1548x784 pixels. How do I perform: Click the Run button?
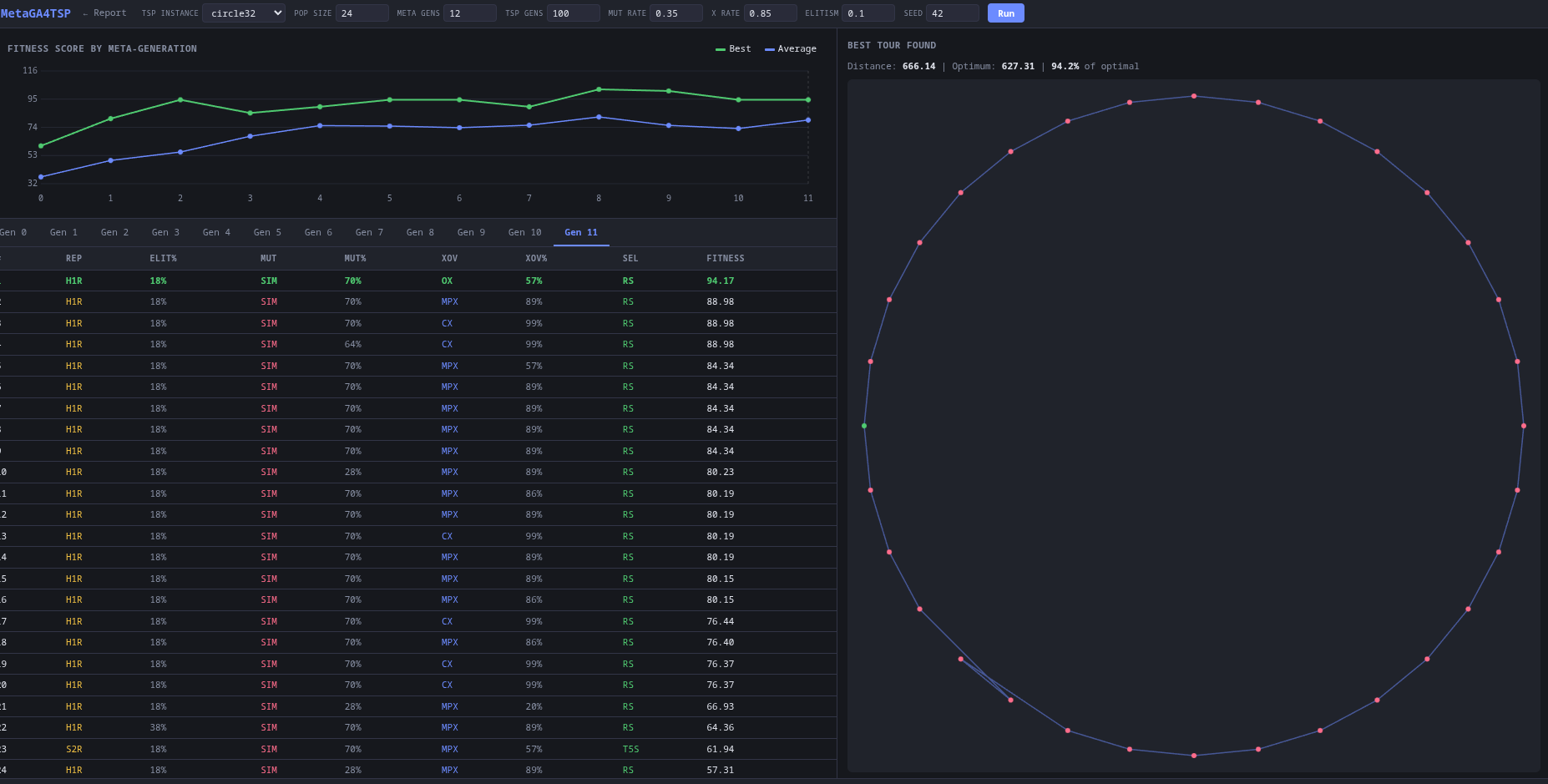click(x=1005, y=13)
